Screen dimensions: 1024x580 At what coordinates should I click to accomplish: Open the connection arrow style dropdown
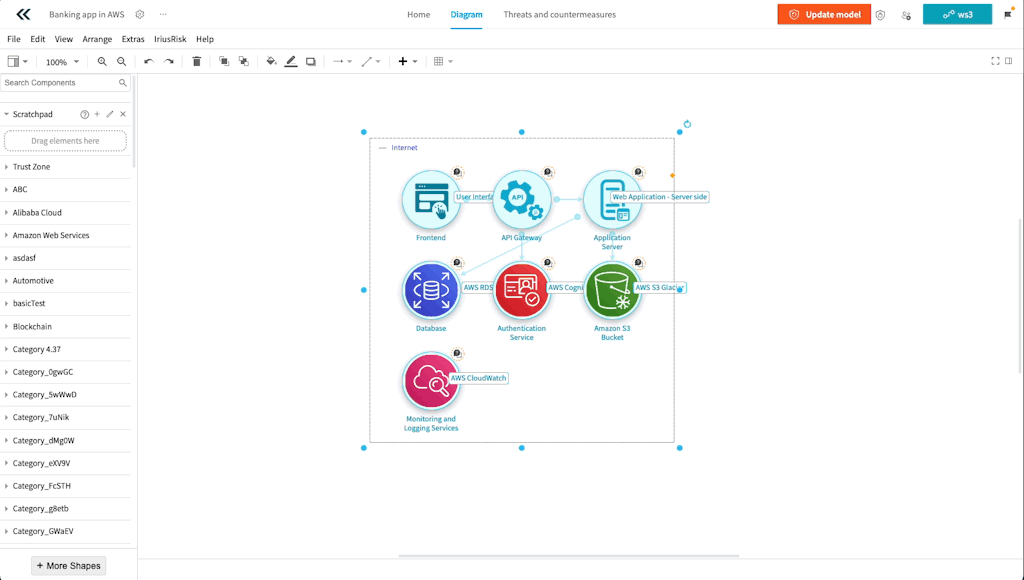342,61
